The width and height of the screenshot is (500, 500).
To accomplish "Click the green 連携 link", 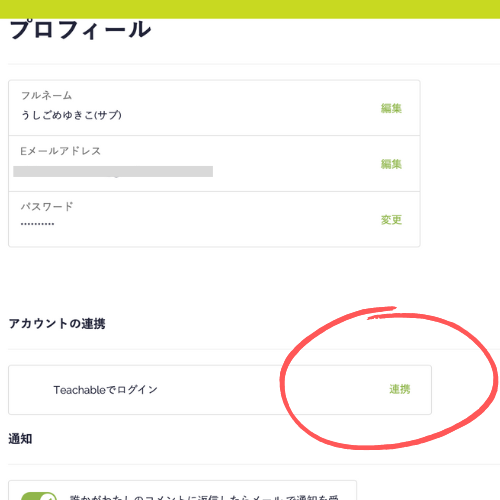I will [x=400, y=389].
